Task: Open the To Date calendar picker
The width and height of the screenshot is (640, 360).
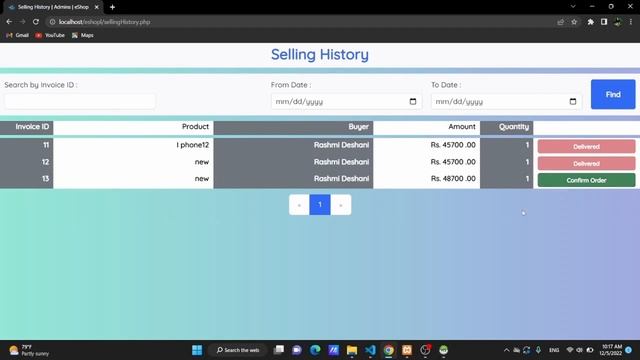Action: tap(573, 101)
